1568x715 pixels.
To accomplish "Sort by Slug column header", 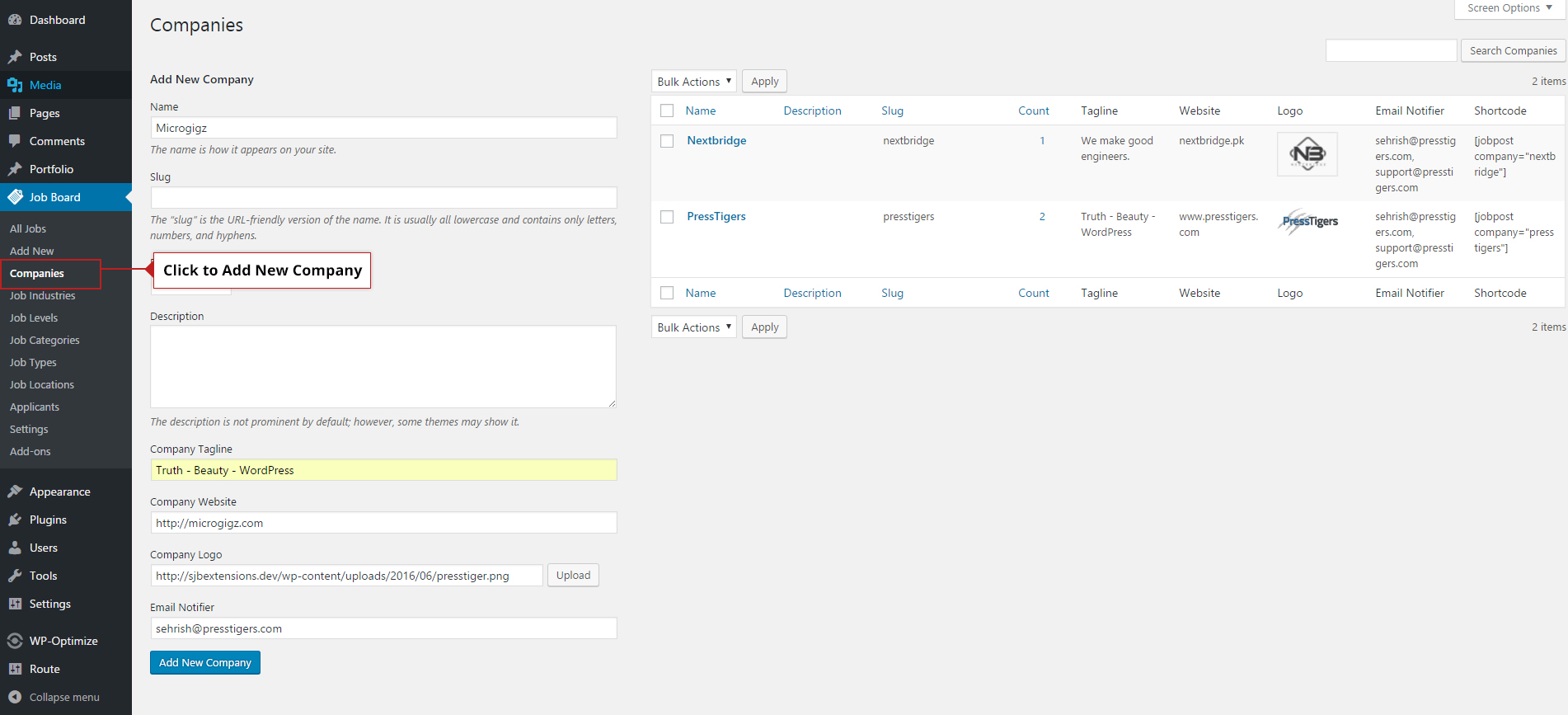I will click(x=892, y=111).
